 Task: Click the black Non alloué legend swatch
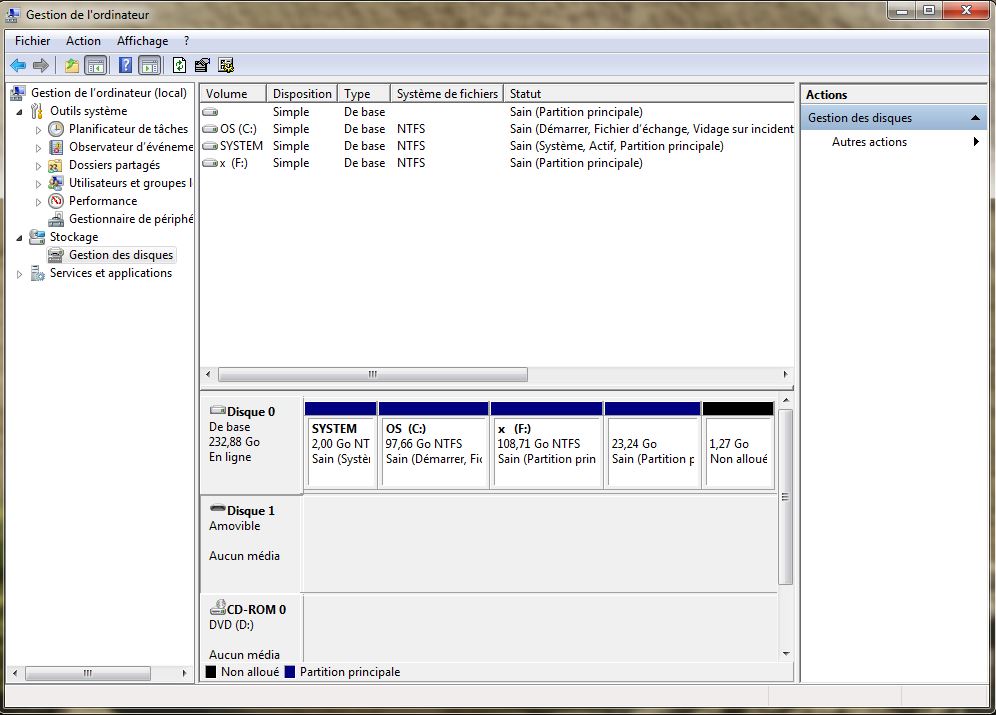click(x=211, y=671)
